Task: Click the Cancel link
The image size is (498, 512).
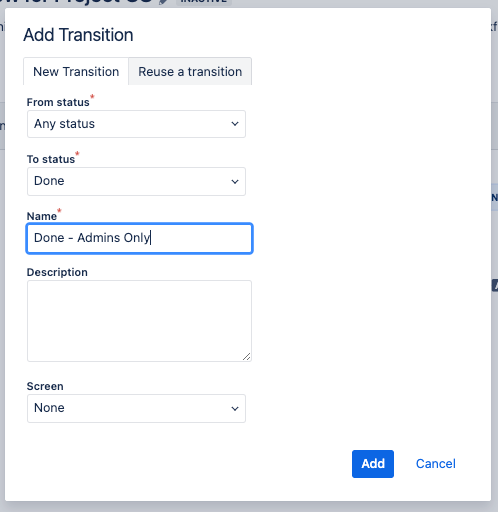Action: pyautogui.click(x=435, y=464)
